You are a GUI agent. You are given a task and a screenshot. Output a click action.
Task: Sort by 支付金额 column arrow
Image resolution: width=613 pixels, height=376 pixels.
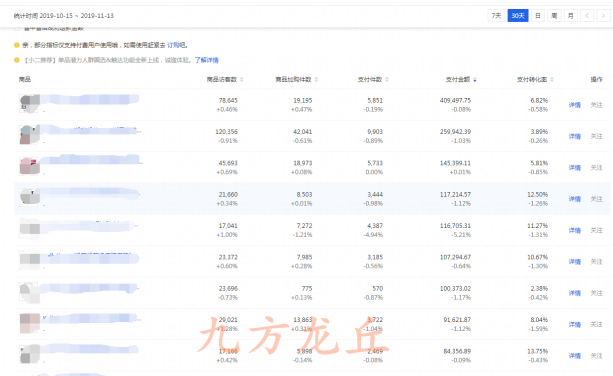pyautogui.click(x=475, y=79)
